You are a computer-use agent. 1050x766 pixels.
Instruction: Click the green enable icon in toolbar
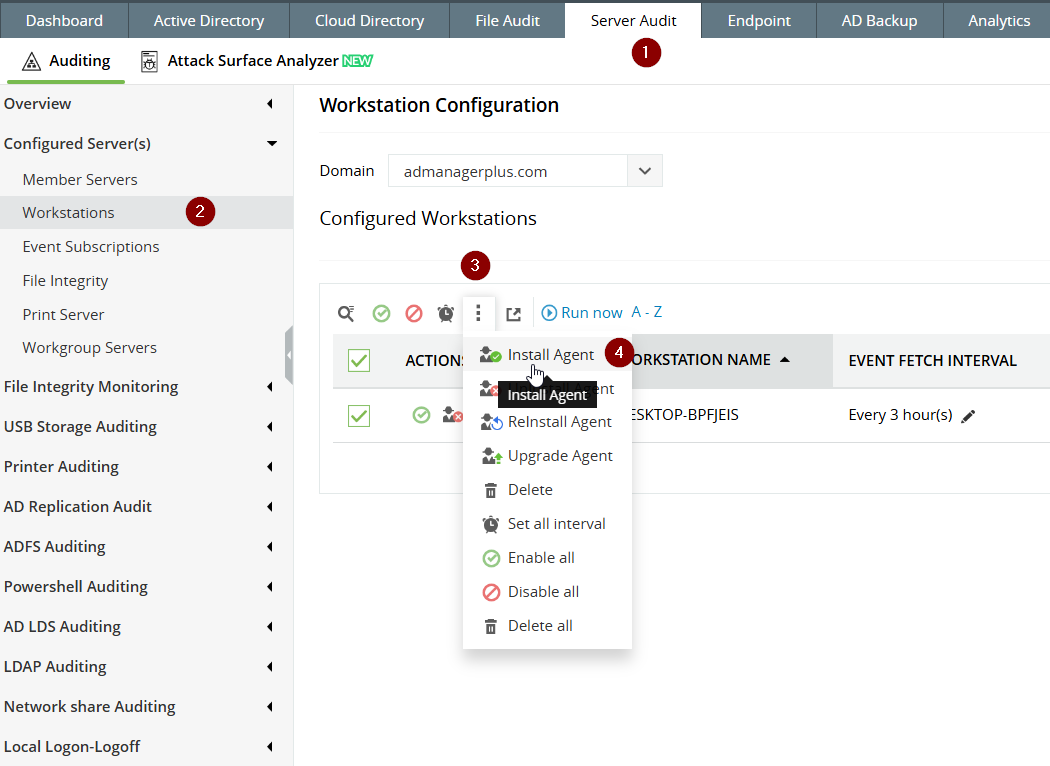tap(381, 314)
